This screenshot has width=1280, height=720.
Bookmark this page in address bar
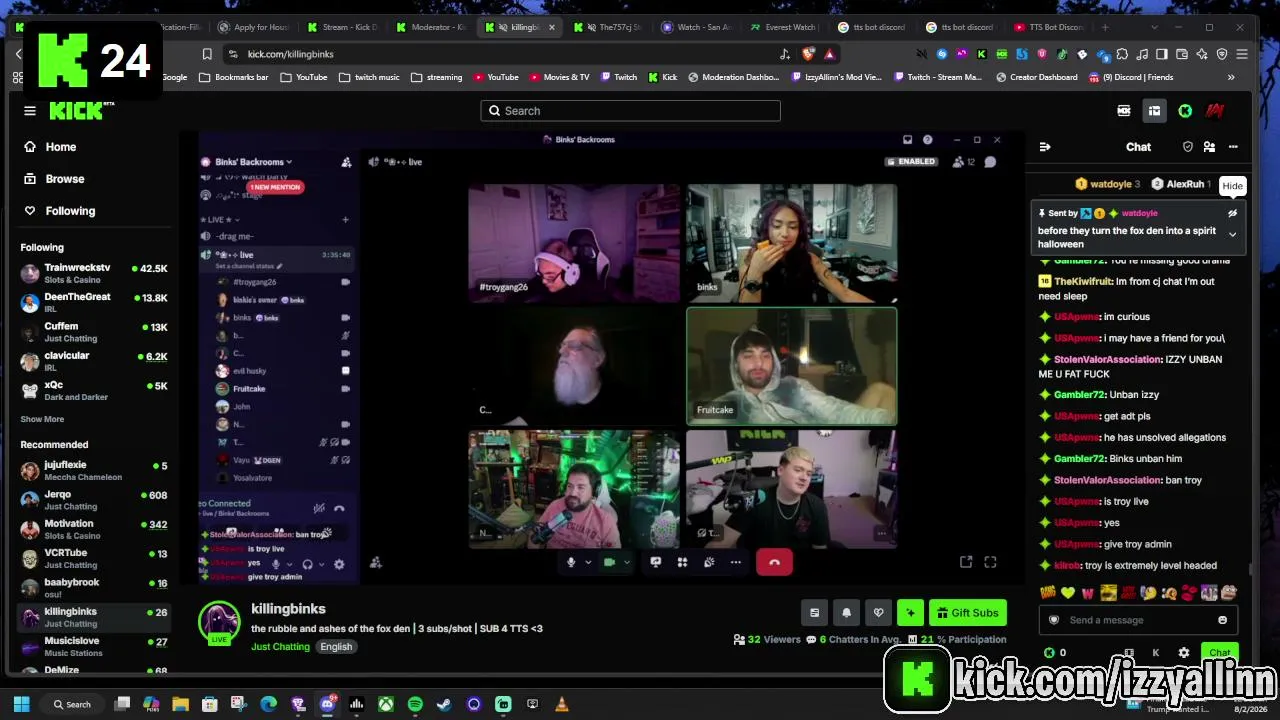pos(207,54)
